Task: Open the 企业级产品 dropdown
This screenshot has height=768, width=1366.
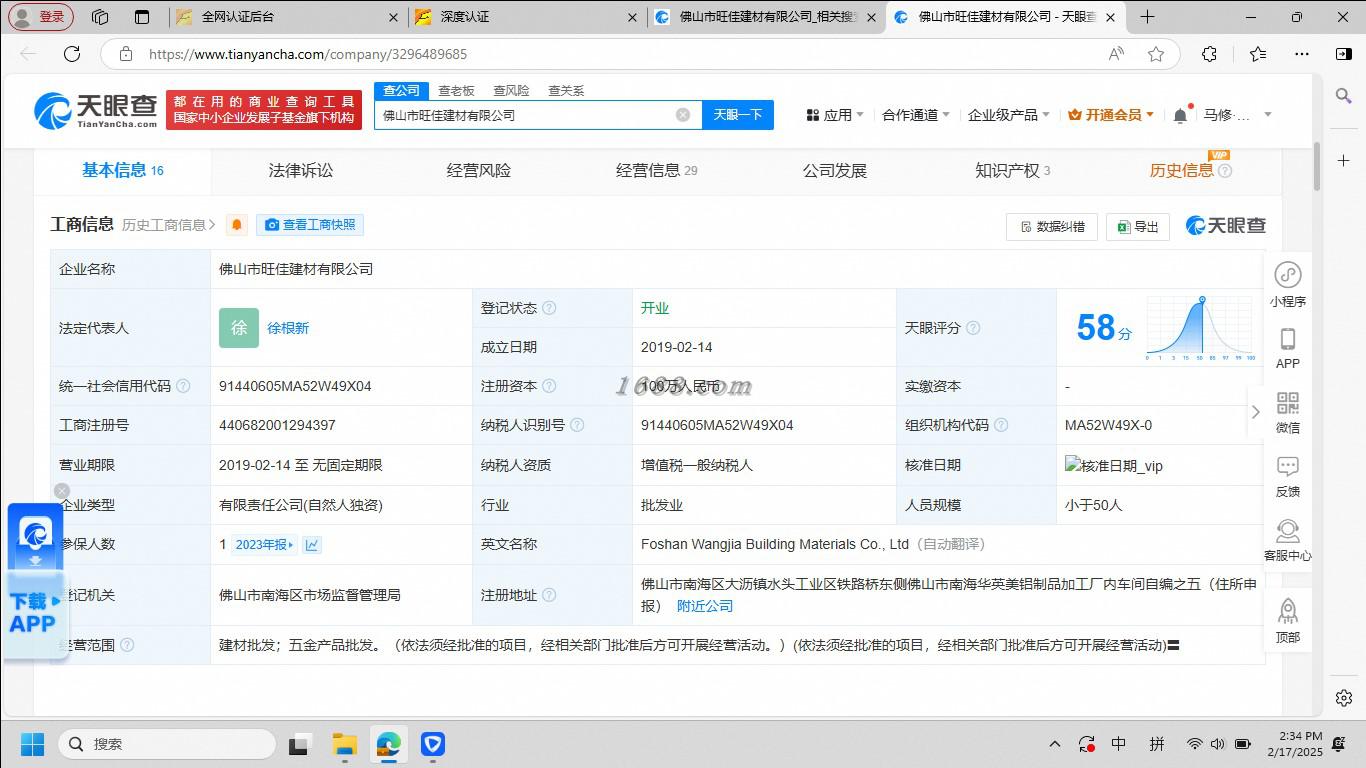Action: click(x=1009, y=115)
